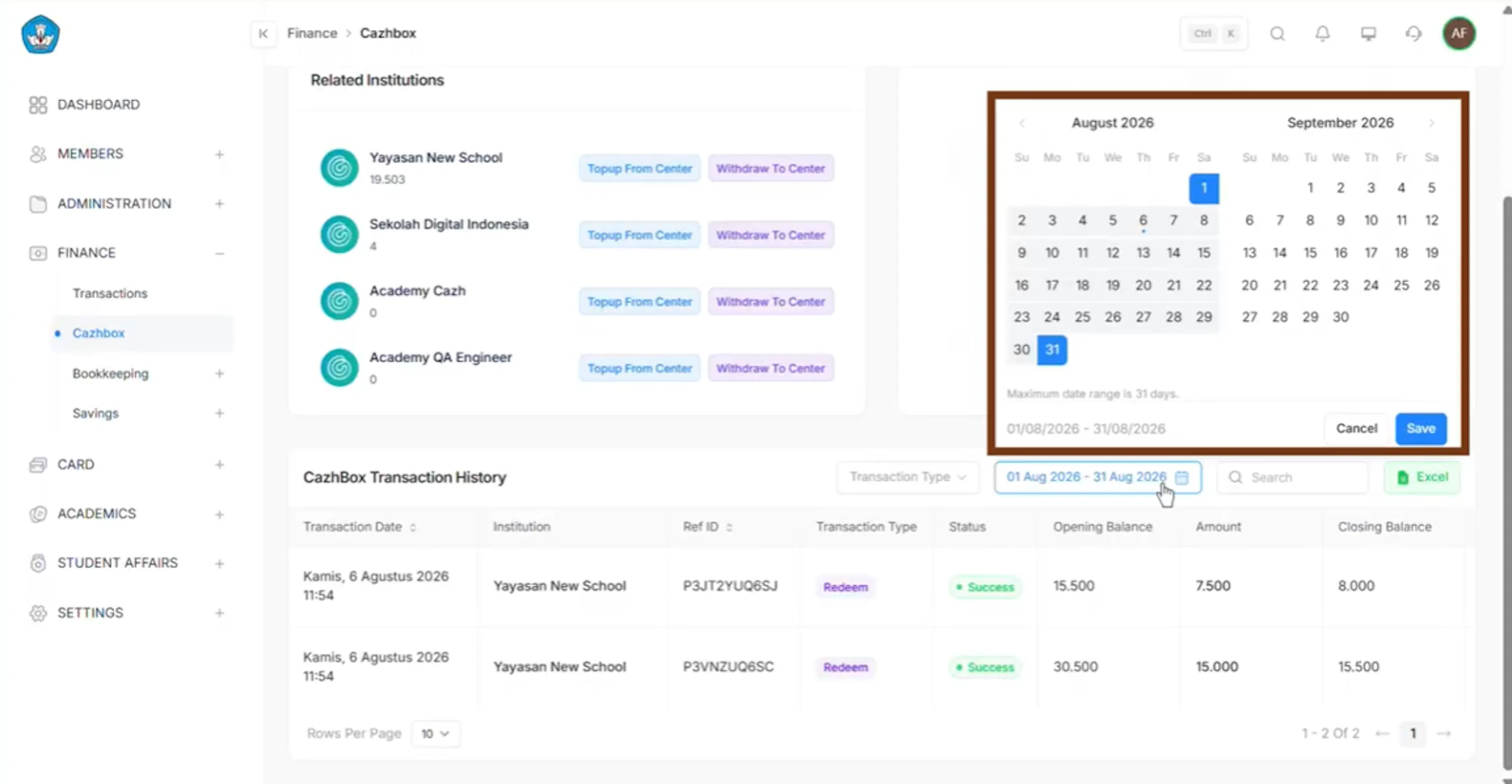Export transaction history to Excel
1512x784 pixels.
point(1422,478)
